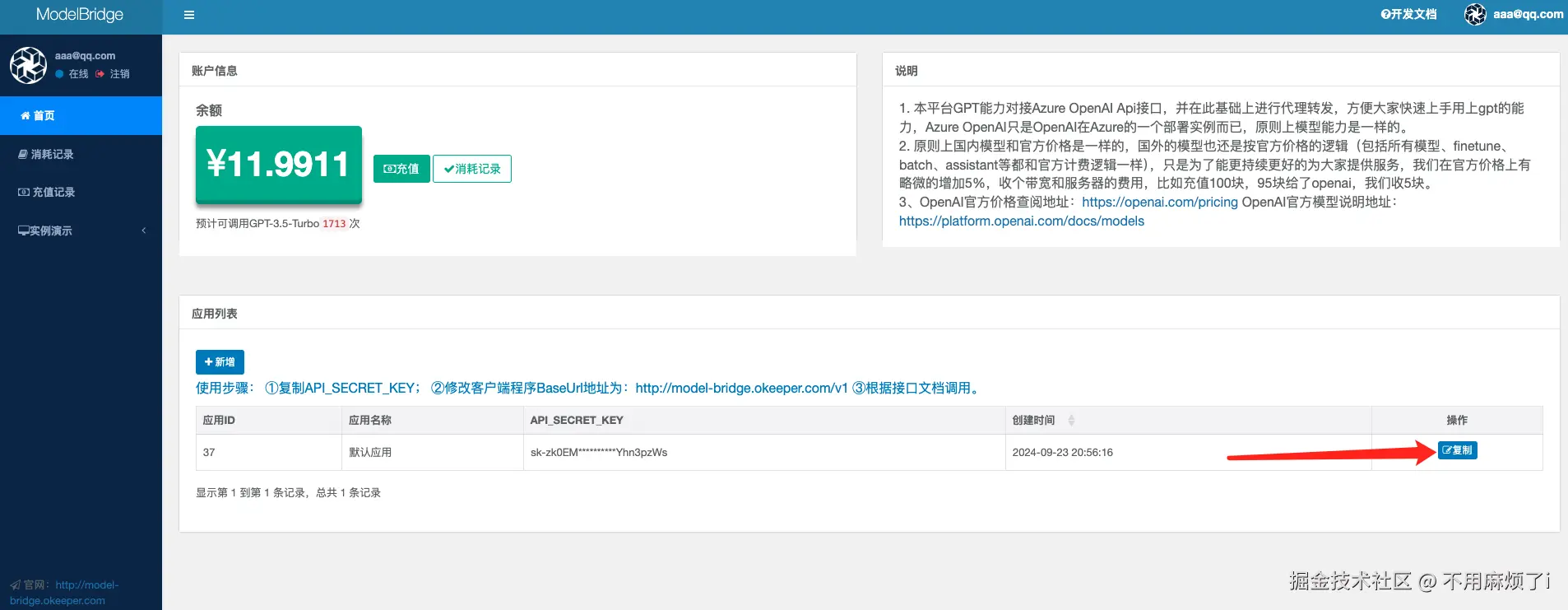This screenshot has height=610, width=1568.
Task: Select the 默认应用 name cell
Action: [x=432, y=452]
